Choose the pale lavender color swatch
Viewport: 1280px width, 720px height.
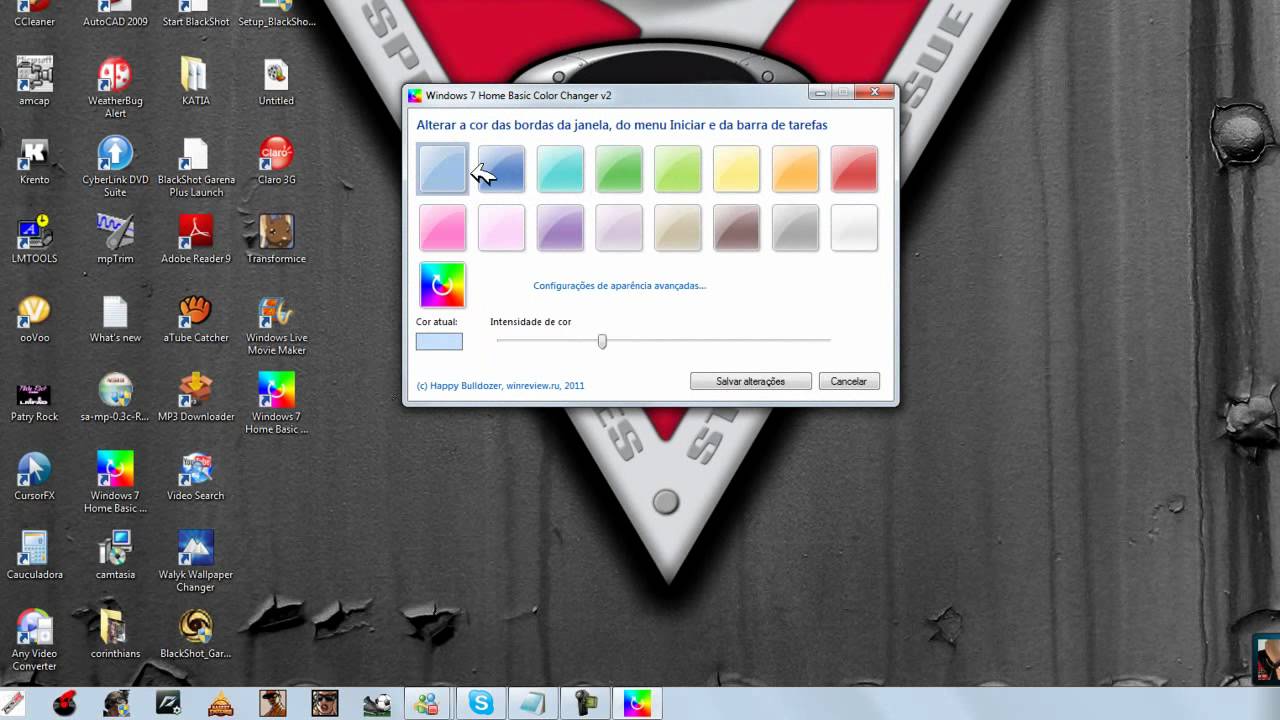coord(619,228)
